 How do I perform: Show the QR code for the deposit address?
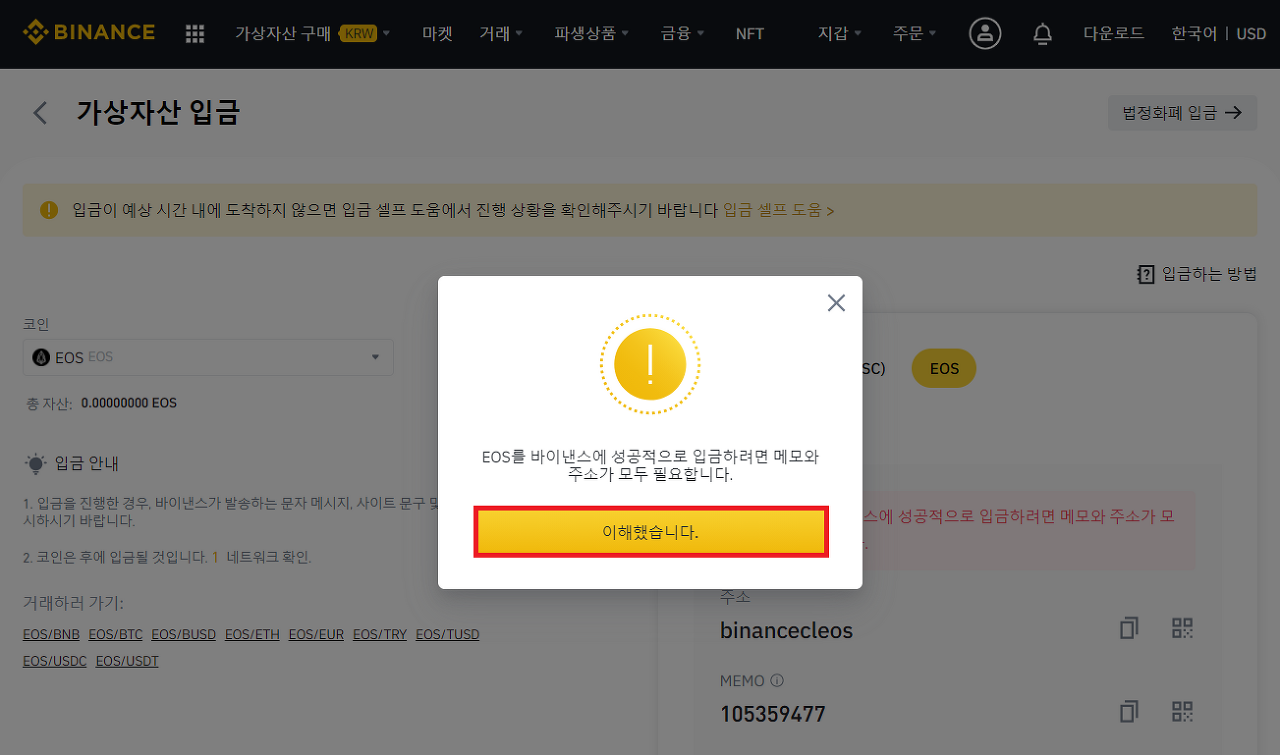click(1181, 627)
